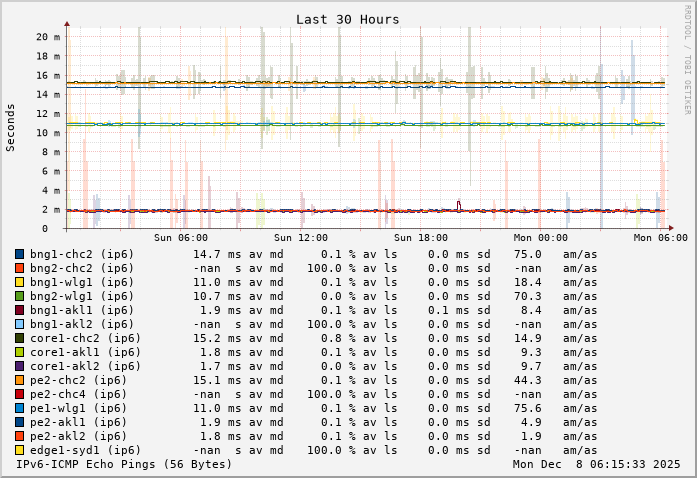The width and height of the screenshot is (697, 478).
Task: Click the bng2-wlg1 green legend swatch
Action: [x=19, y=296]
